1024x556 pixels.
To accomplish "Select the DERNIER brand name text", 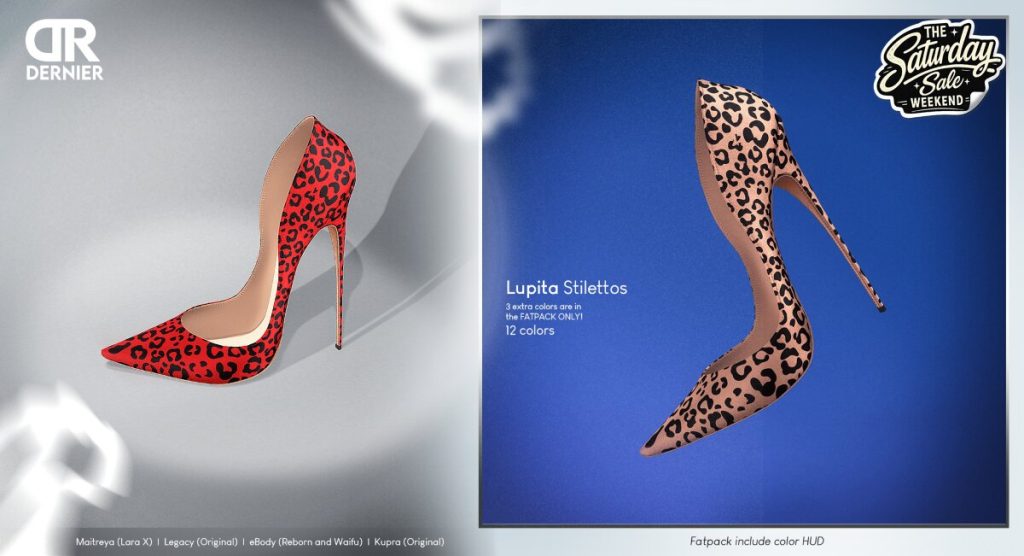I will point(65,73).
